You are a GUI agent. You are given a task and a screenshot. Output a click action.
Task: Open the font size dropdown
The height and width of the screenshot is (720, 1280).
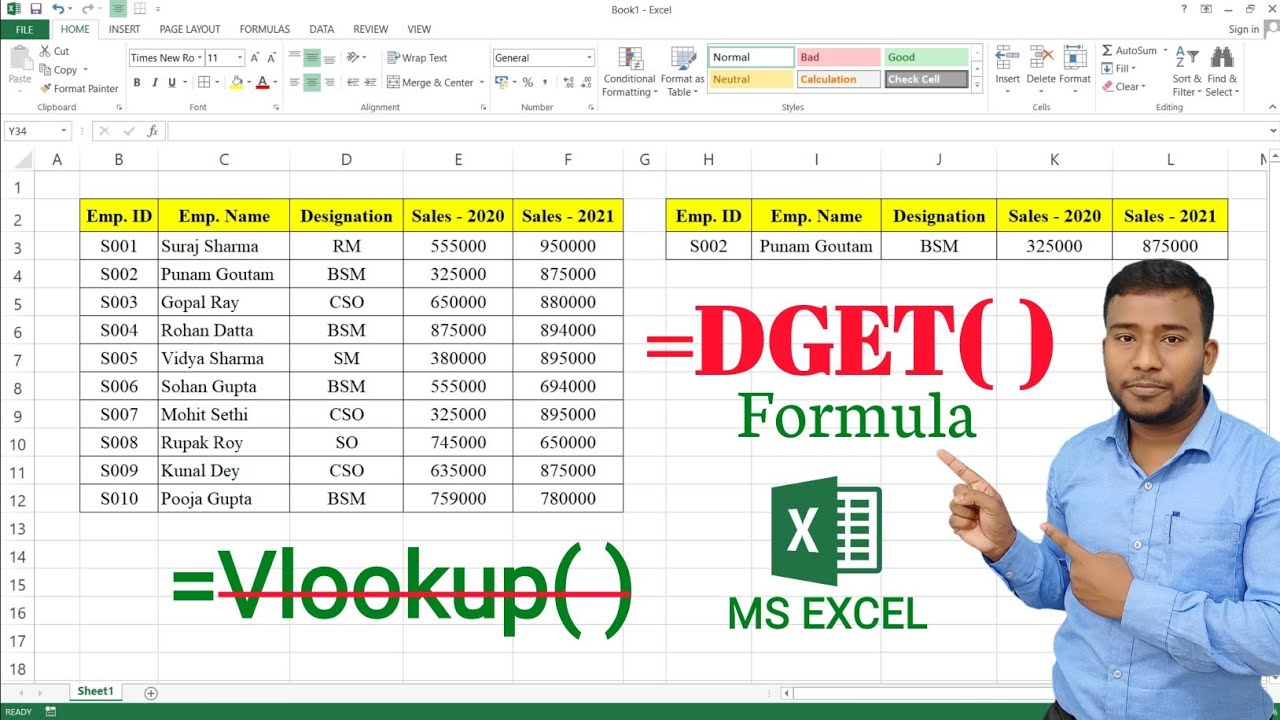click(240, 58)
